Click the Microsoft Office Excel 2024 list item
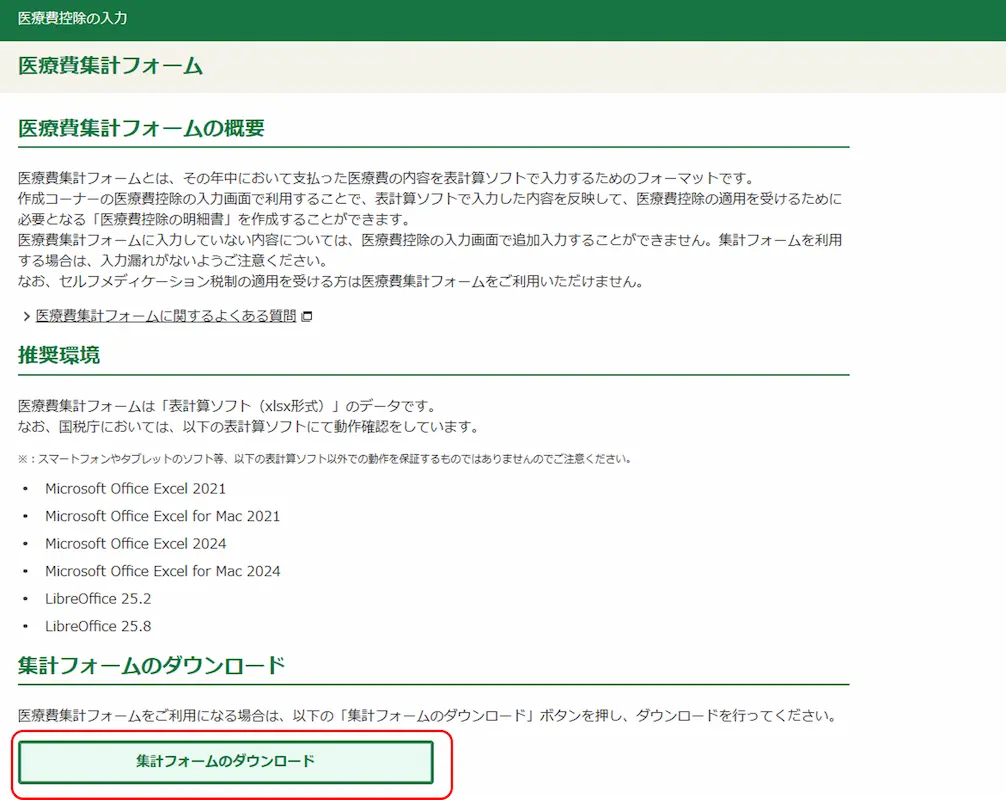Image resolution: width=1006 pixels, height=800 pixels. (x=135, y=544)
